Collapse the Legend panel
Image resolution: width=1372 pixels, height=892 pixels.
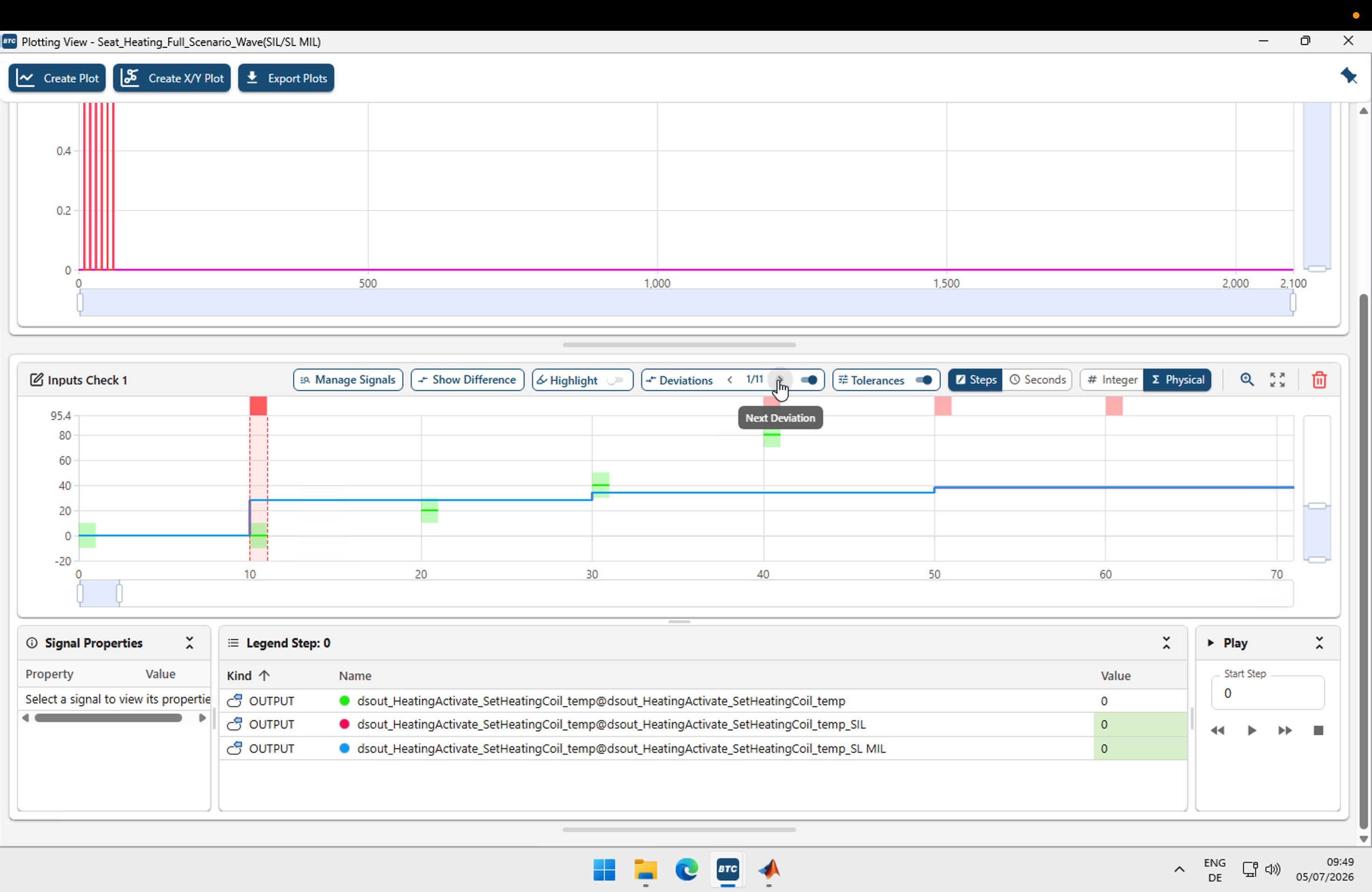coord(1166,643)
